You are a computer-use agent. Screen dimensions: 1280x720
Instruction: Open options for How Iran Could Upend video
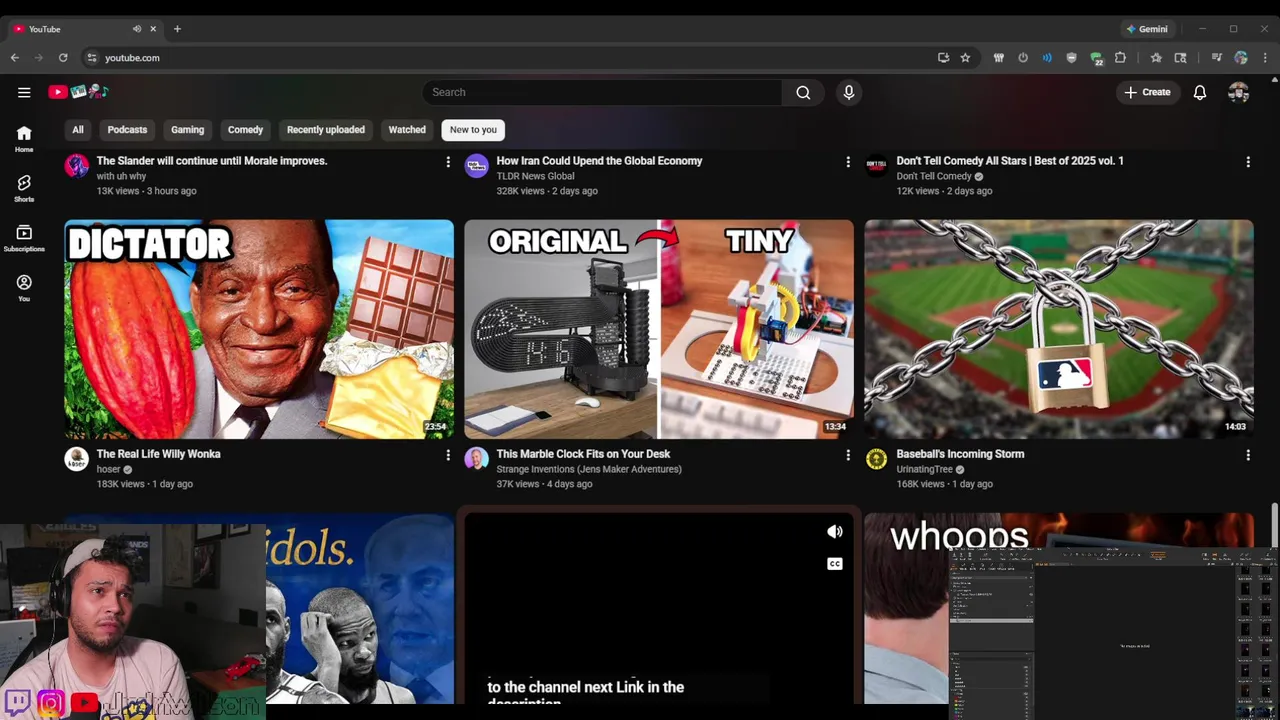coord(848,162)
